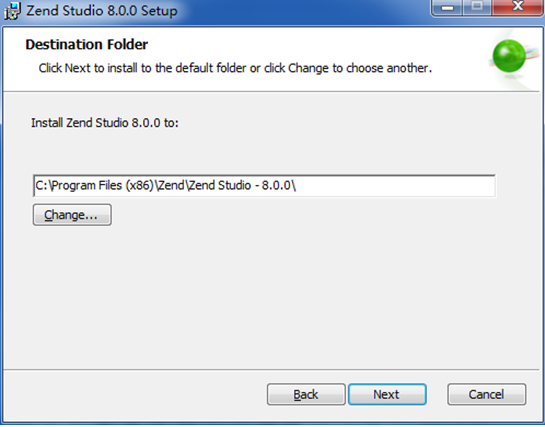This screenshot has width=545, height=427.
Task: Click the "Click Next to install" instruction text
Action: [235, 68]
